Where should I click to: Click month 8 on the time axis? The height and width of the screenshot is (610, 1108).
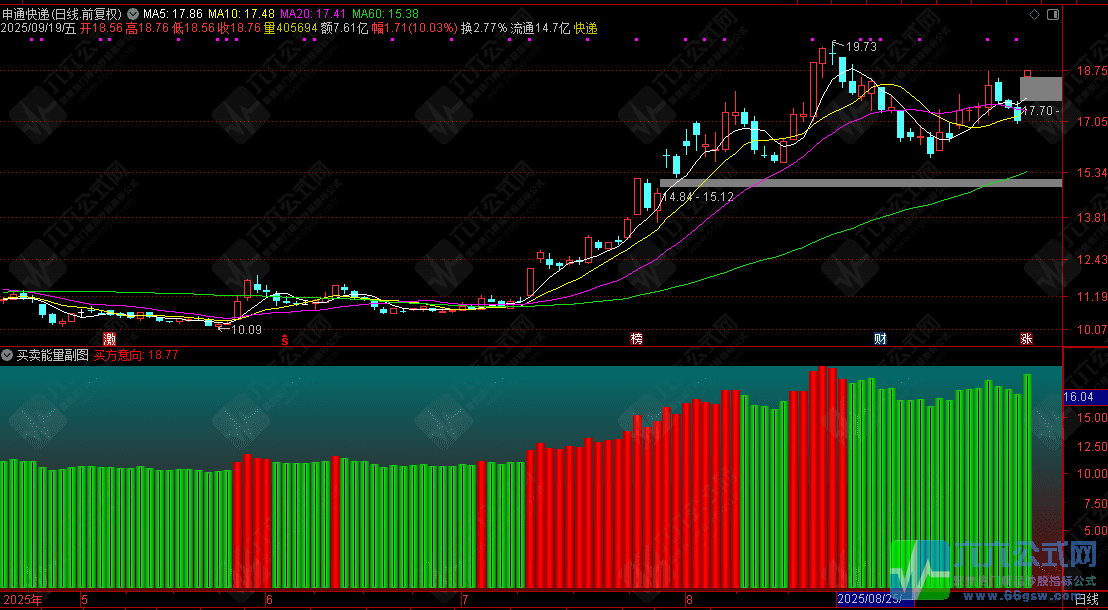coord(688,600)
